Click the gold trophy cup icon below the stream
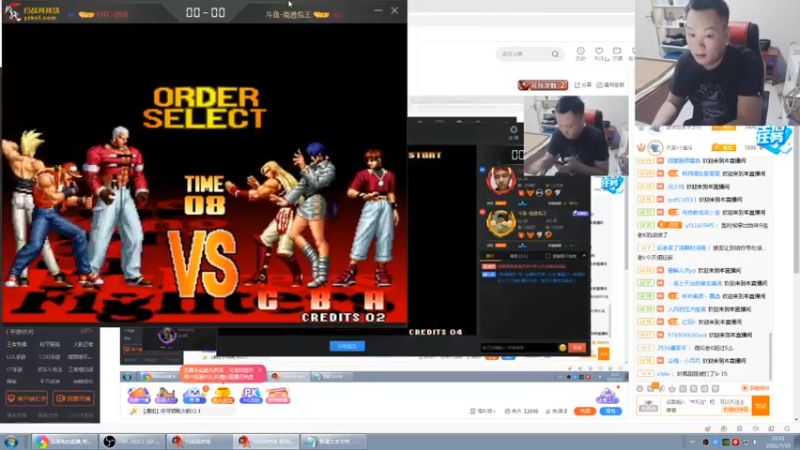Screen dimensions: 800x450 tap(222, 395)
